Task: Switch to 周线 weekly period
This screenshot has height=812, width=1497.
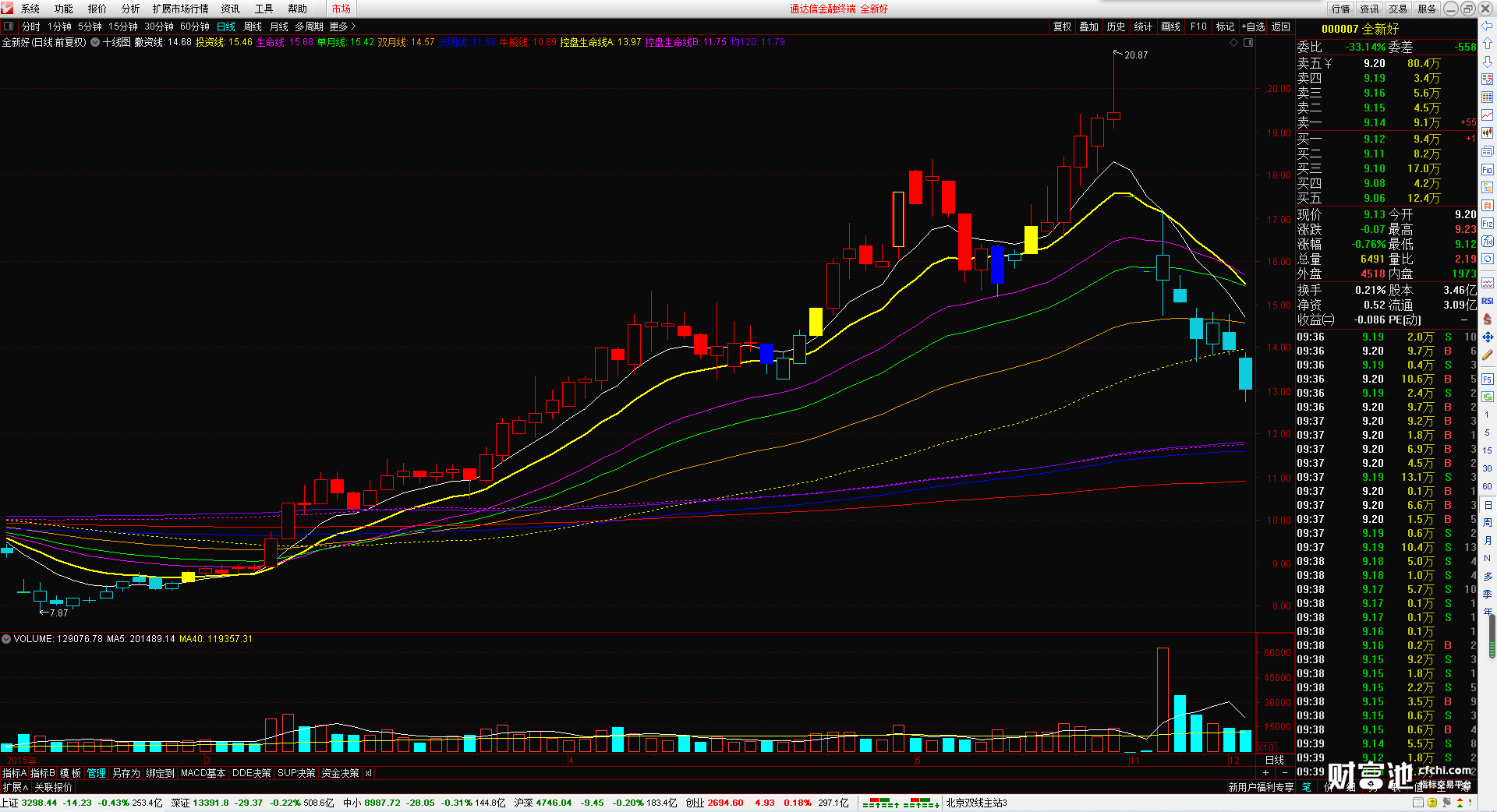Action: [x=253, y=26]
